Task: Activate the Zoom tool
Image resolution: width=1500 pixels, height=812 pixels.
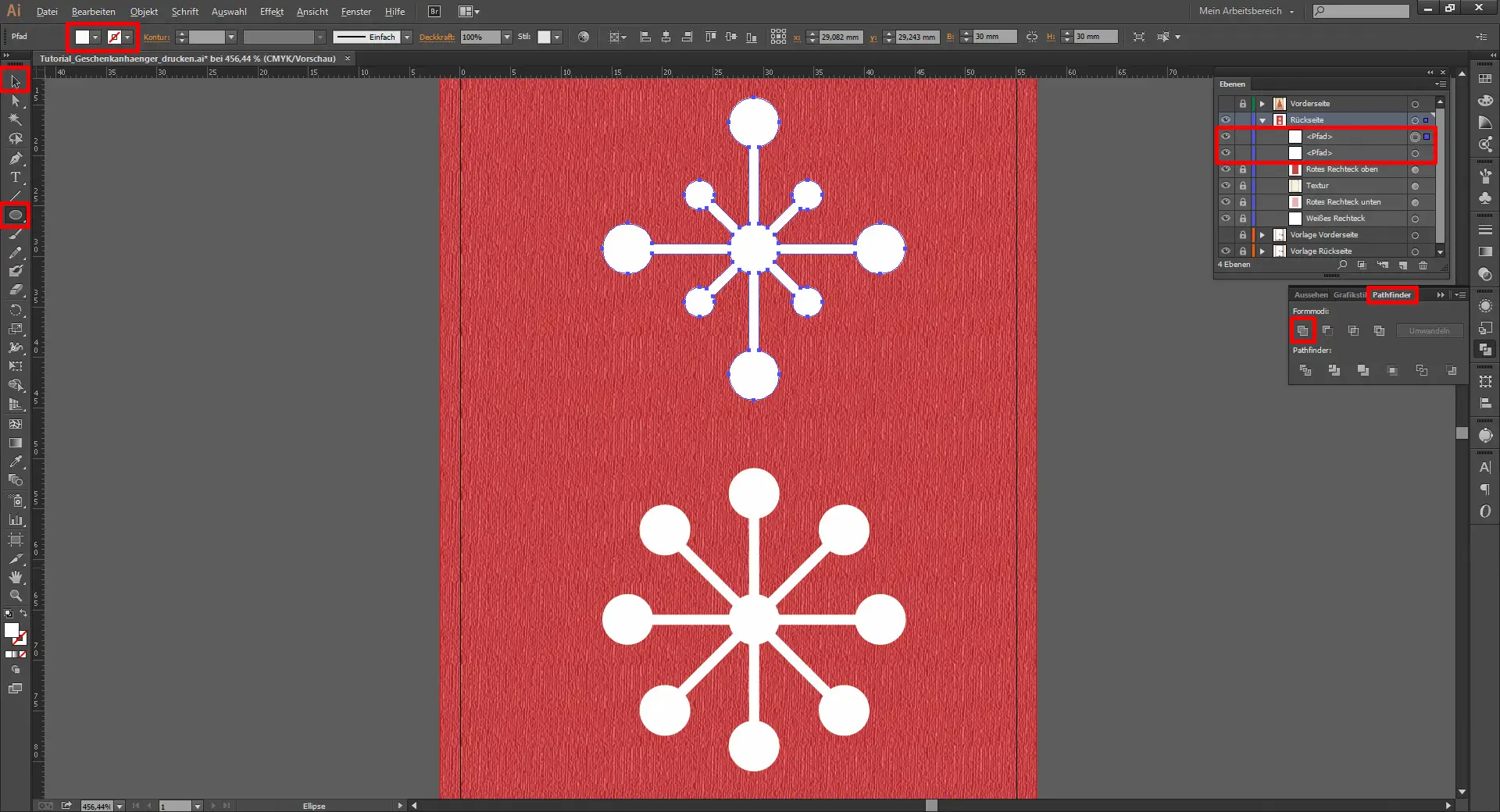Action: [x=15, y=596]
